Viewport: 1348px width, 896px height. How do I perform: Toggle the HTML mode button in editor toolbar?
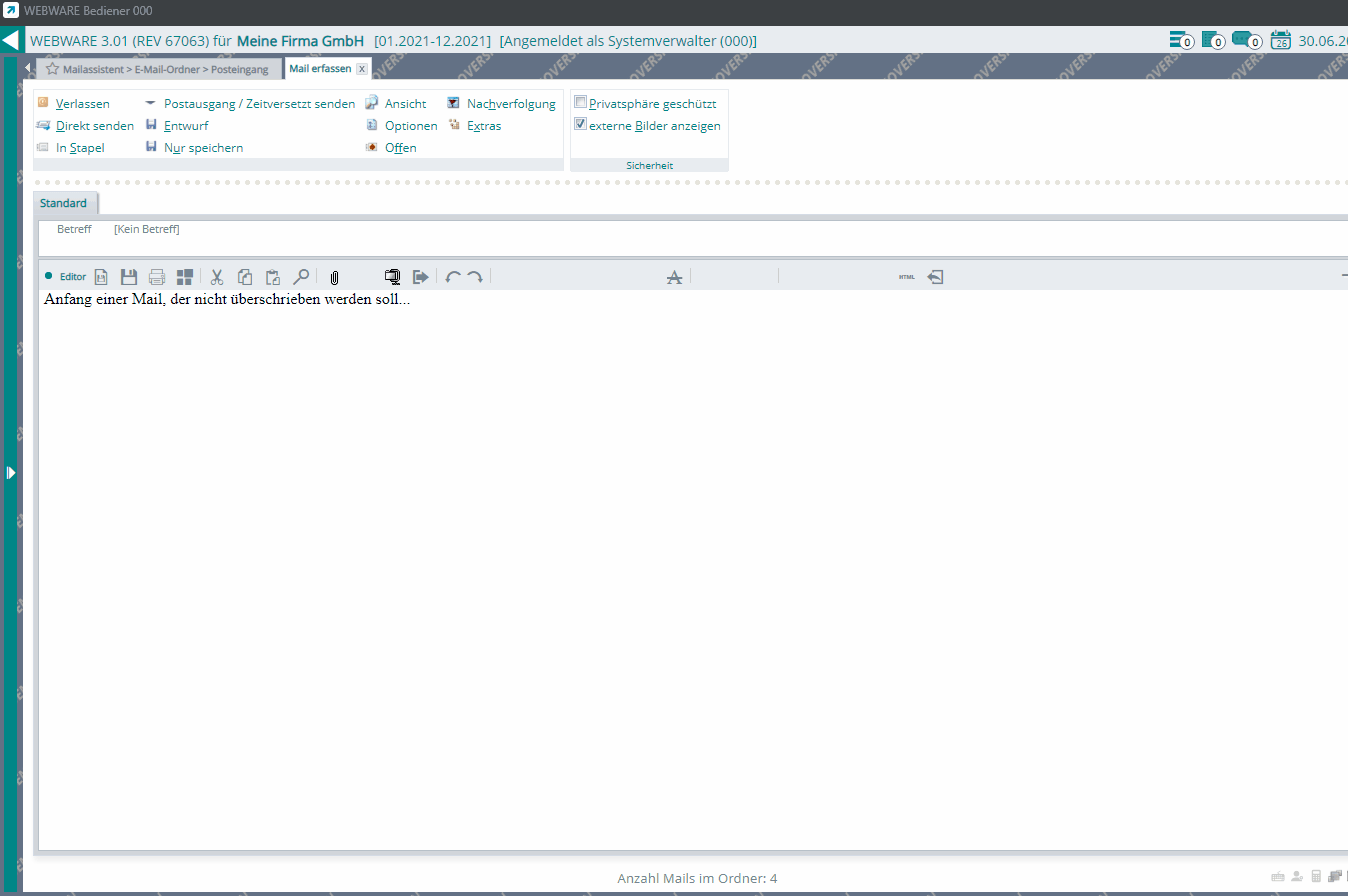[x=906, y=277]
